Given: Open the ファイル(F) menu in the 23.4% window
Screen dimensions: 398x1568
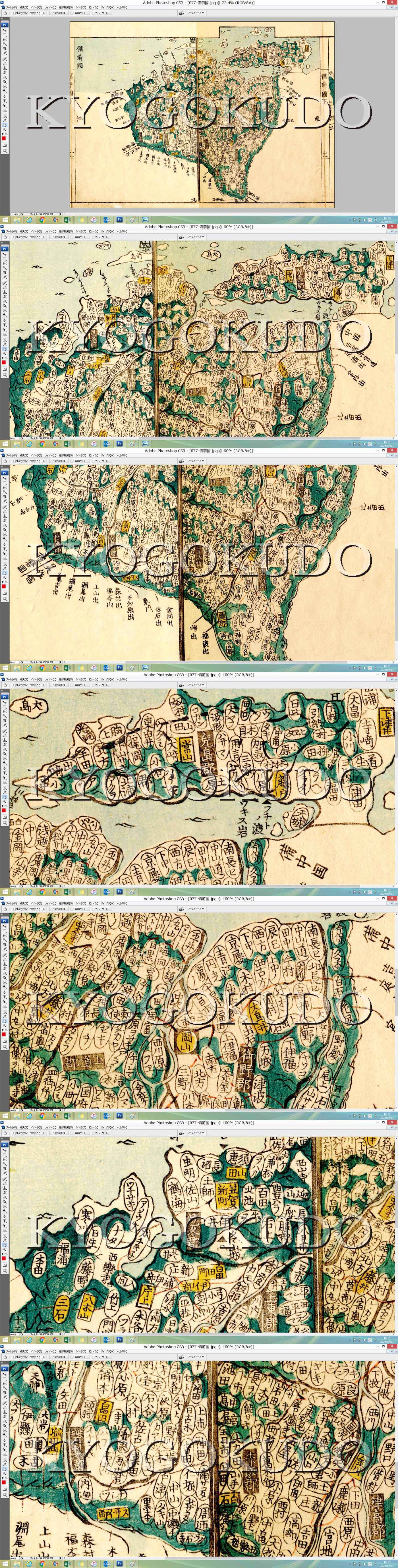Looking at the screenshot, I should [x=11, y=7].
